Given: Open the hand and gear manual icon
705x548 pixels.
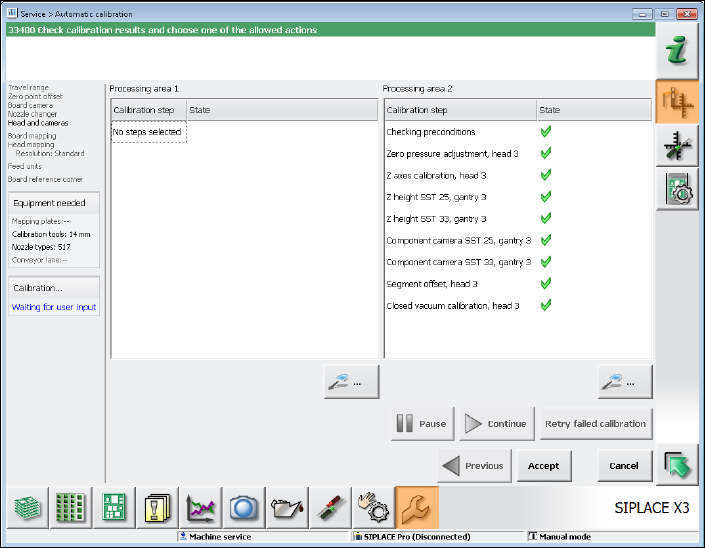Looking at the screenshot, I should coord(374,508).
